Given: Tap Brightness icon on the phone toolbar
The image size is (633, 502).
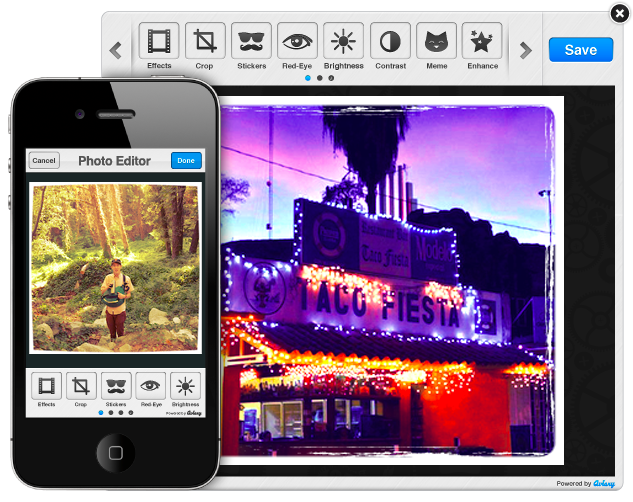Looking at the screenshot, I should (185, 386).
